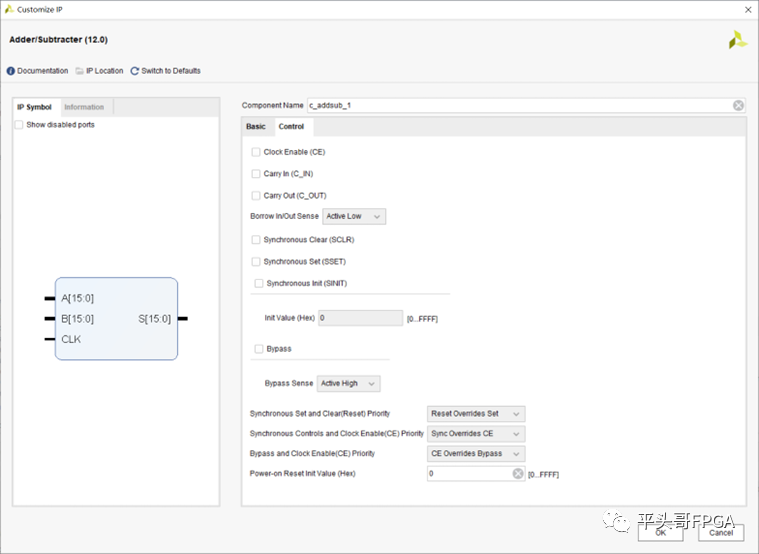Close the Customize IP window
The width and height of the screenshot is (759, 554).
point(747,10)
